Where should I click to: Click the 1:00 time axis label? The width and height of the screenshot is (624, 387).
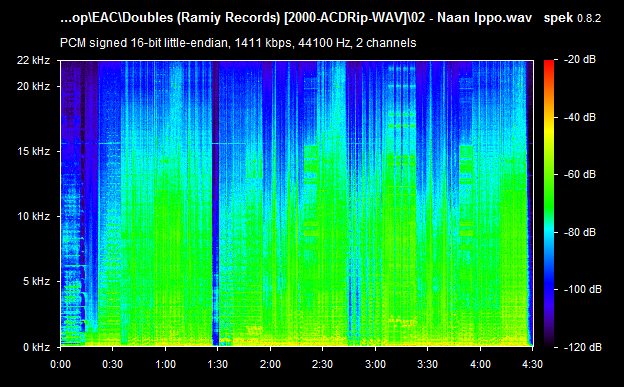click(166, 364)
